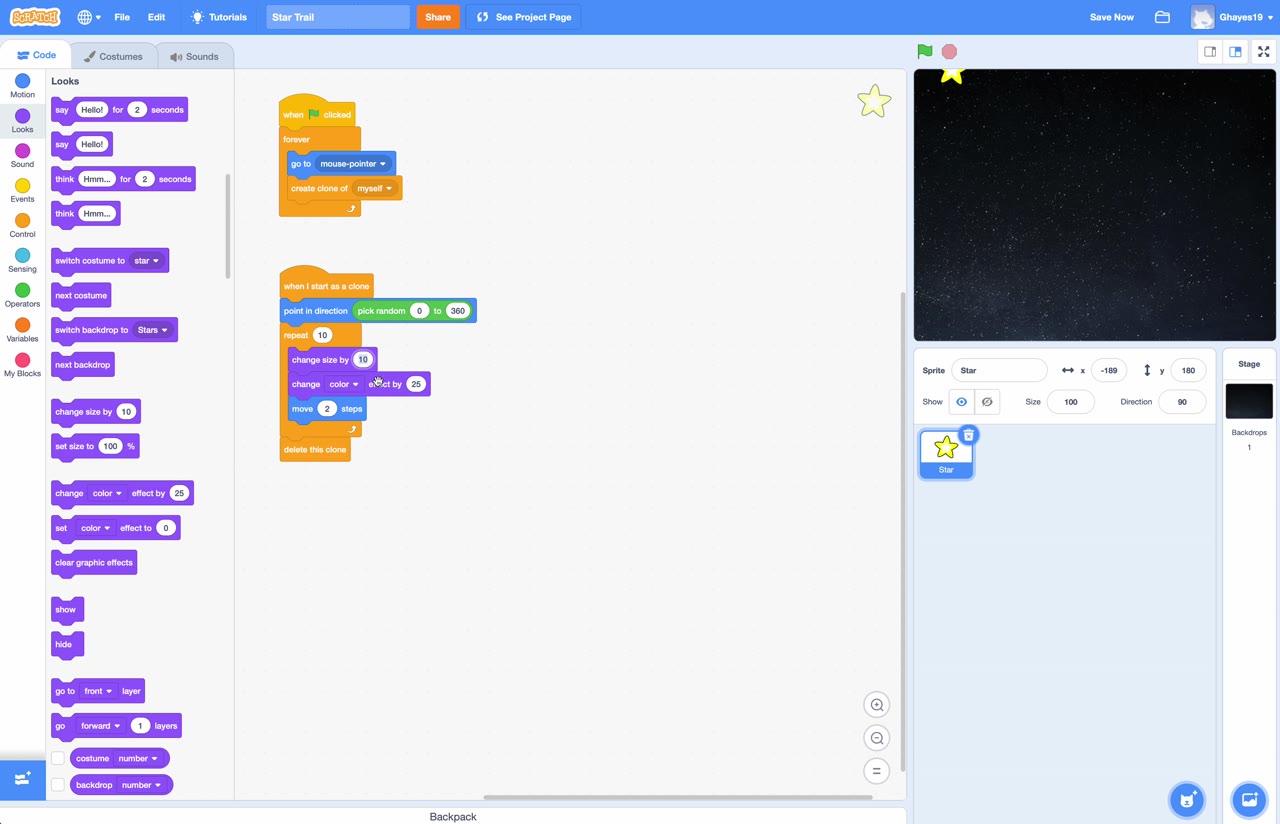Screen dimensions: 1280x824
Task: Open the Add Extension panel
Action: click(22, 778)
